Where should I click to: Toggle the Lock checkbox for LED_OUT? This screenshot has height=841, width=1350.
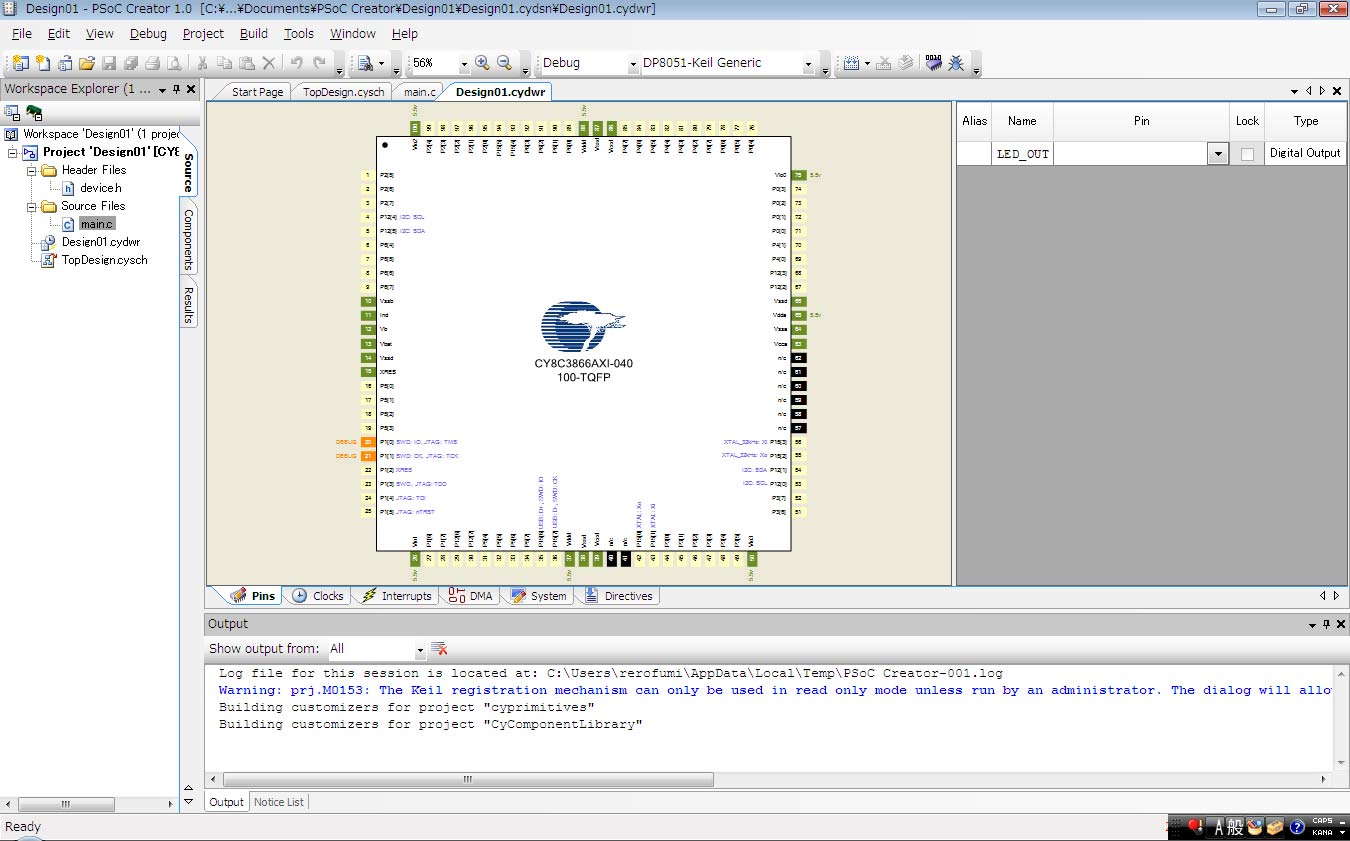click(x=1247, y=154)
